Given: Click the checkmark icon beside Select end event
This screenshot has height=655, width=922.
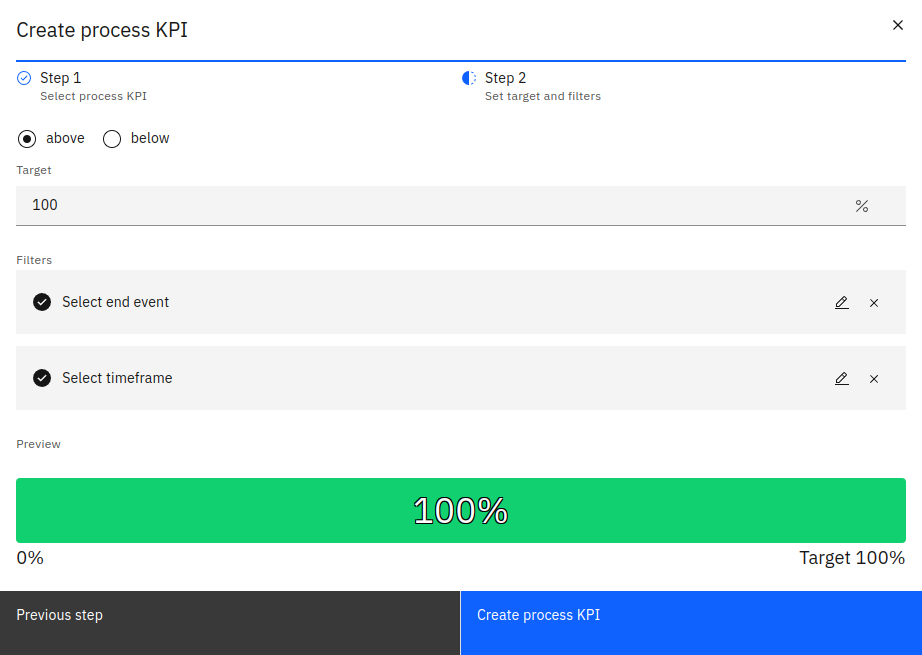Looking at the screenshot, I should [x=42, y=302].
